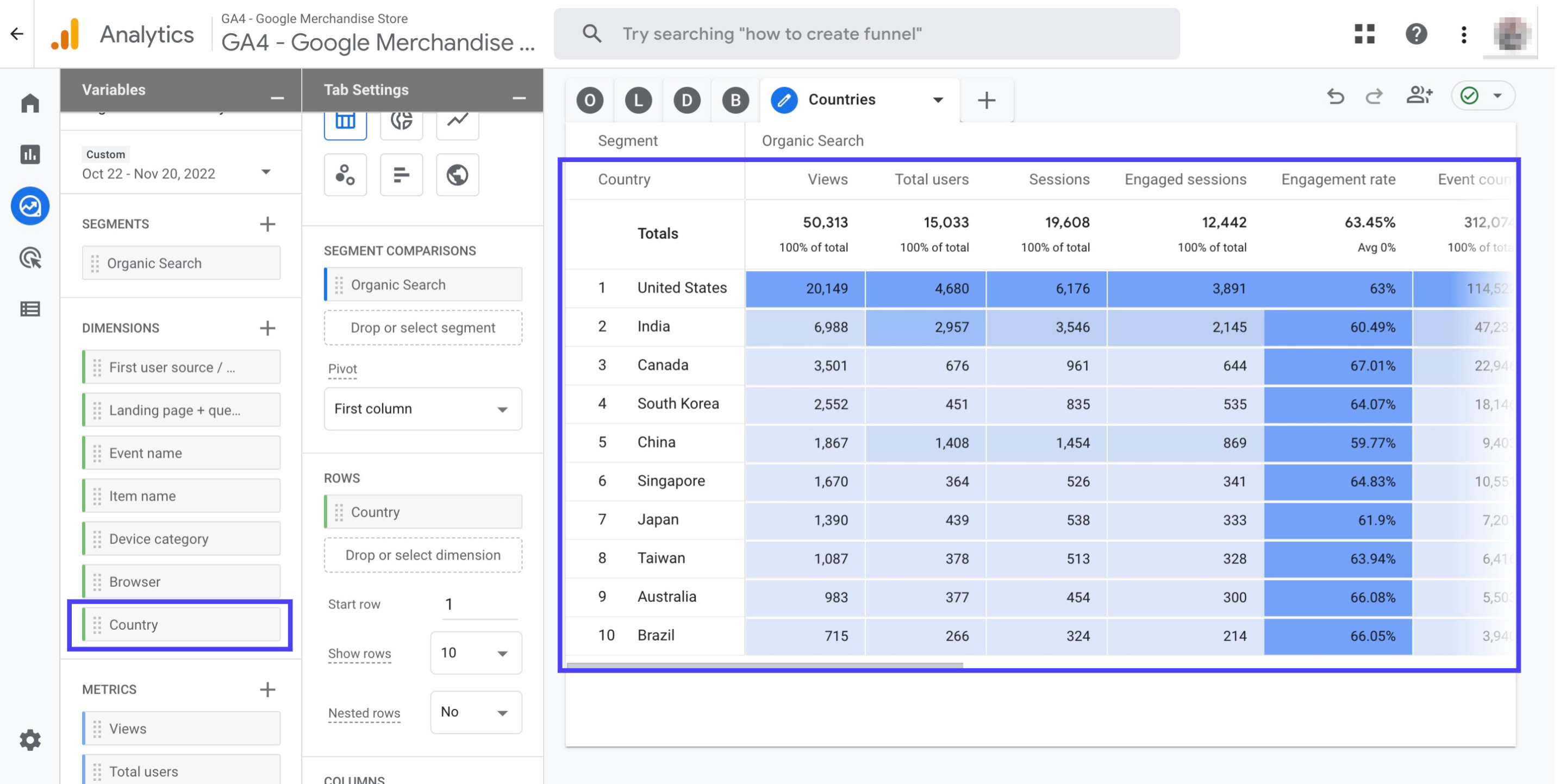
Task: Open the Countries tab dropdown arrow
Action: click(938, 99)
